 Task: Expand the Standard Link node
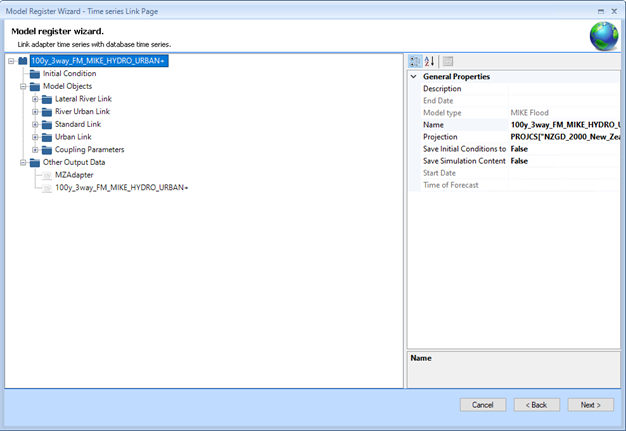pyautogui.click(x=35, y=125)
